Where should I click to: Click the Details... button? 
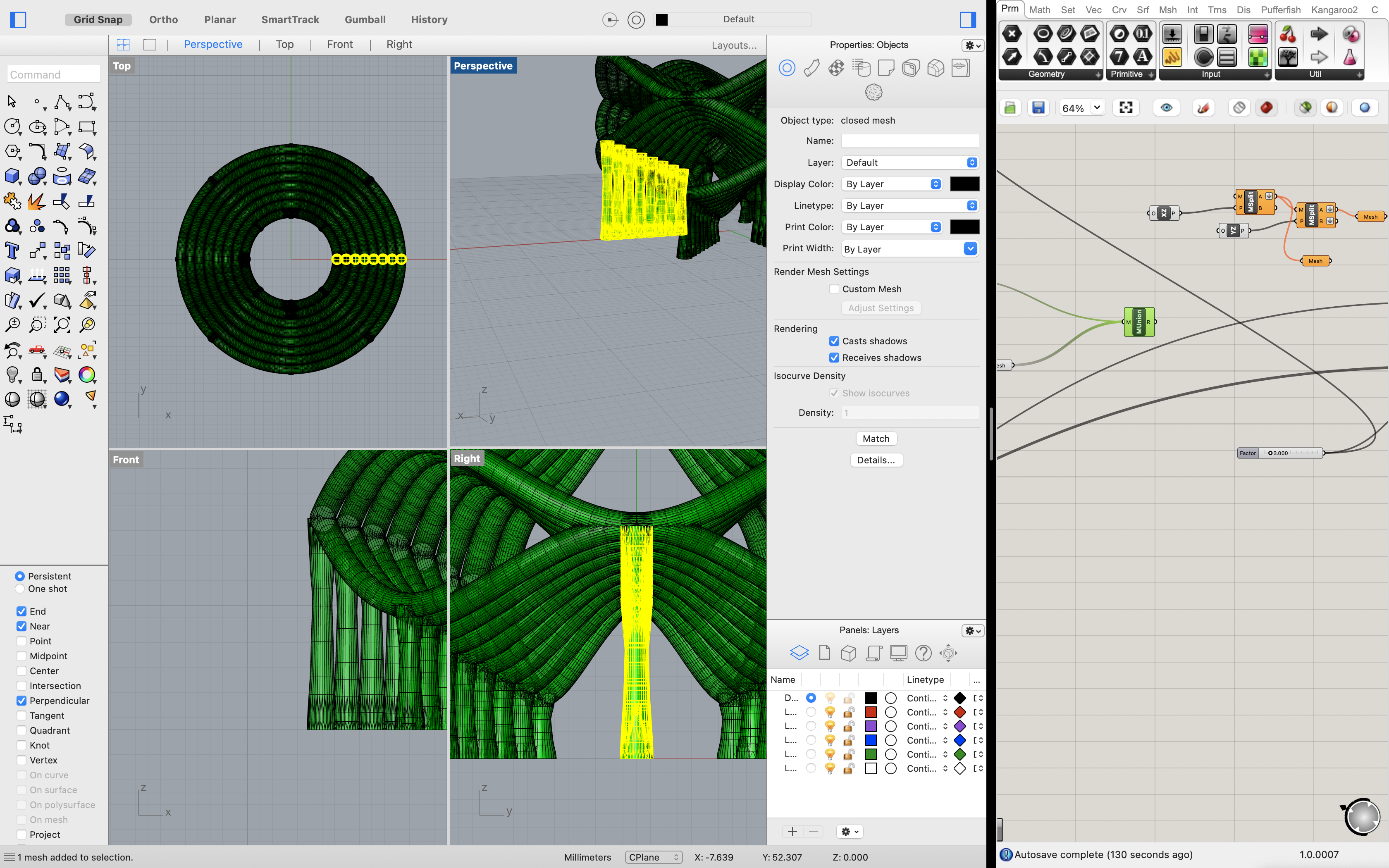point(876,460)
